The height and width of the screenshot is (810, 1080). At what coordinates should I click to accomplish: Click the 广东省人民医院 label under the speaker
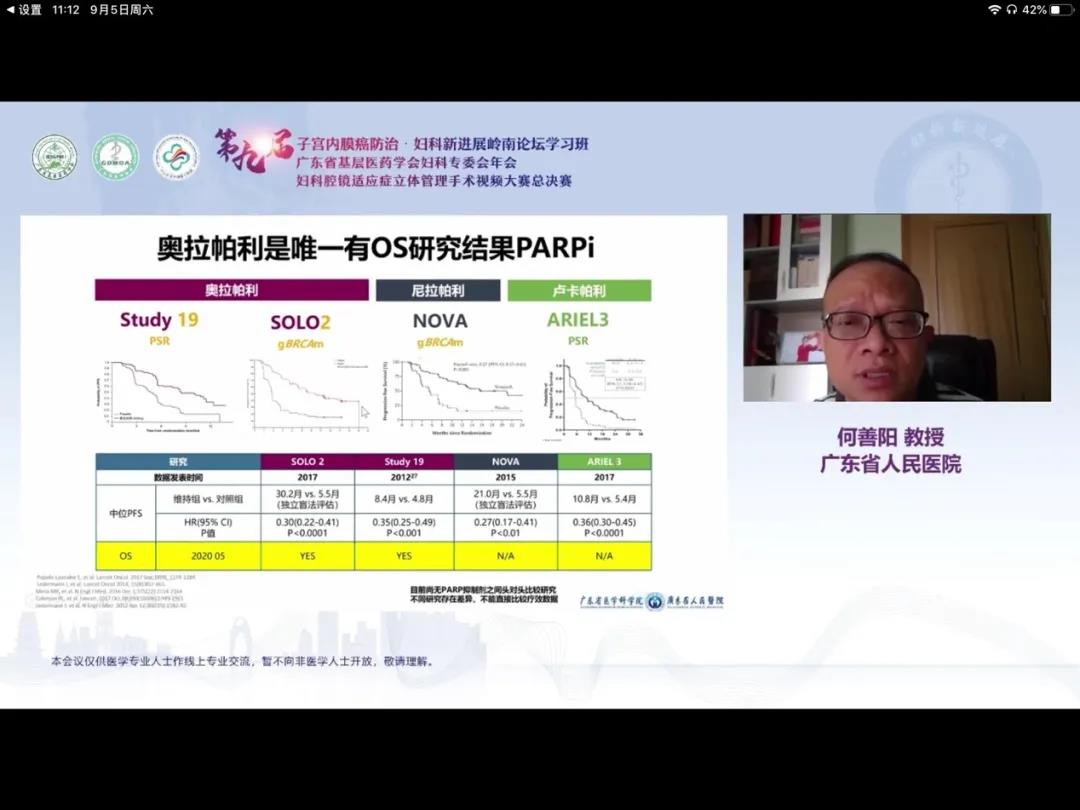click(890, 464)
